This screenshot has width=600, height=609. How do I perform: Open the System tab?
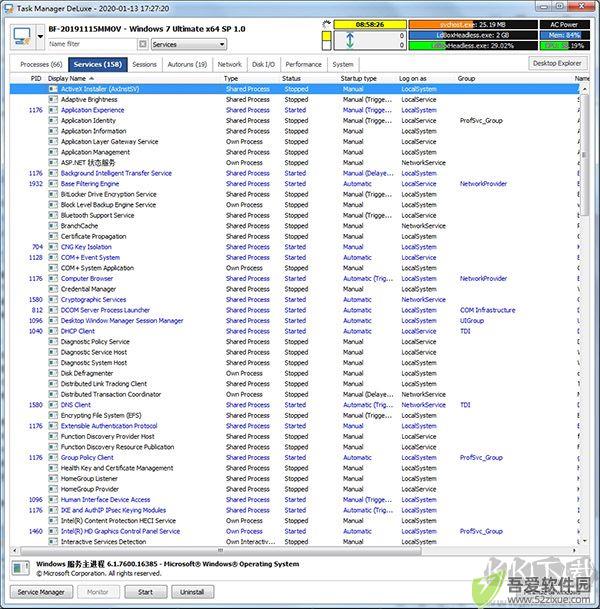tap(343, 64)
